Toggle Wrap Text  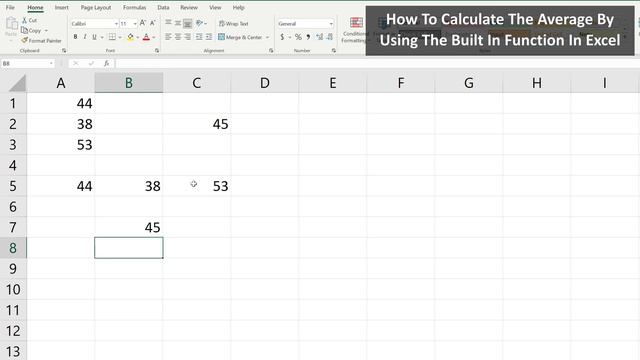point(233,24)
